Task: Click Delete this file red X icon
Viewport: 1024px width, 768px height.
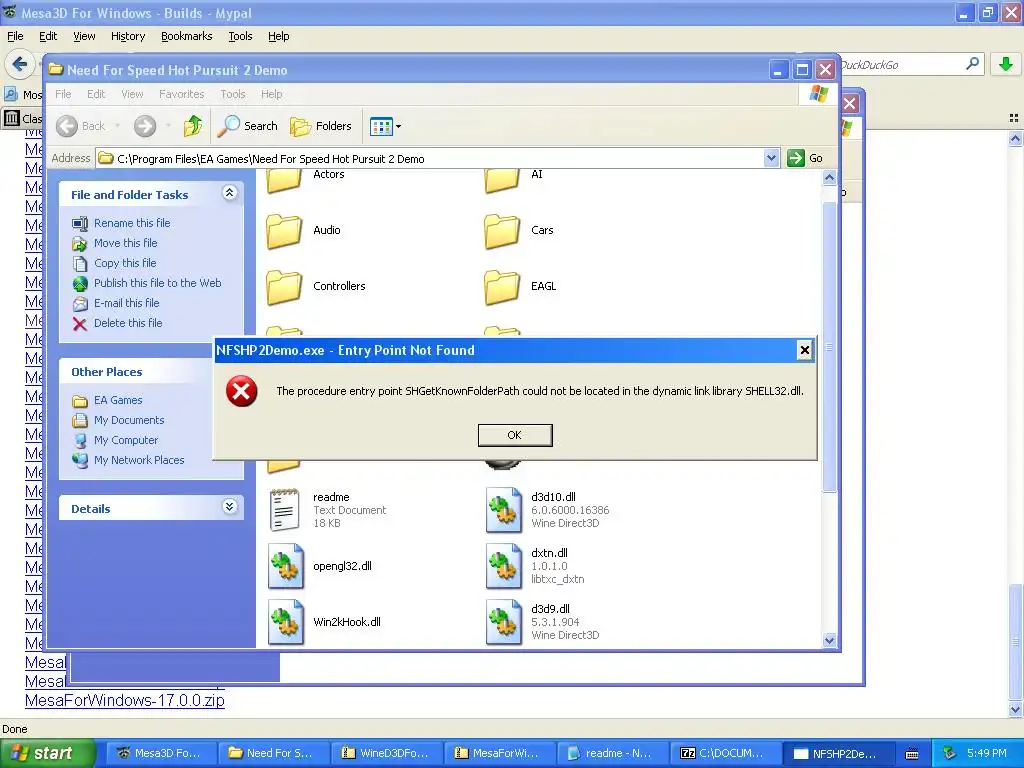Action: coord(80,324)
